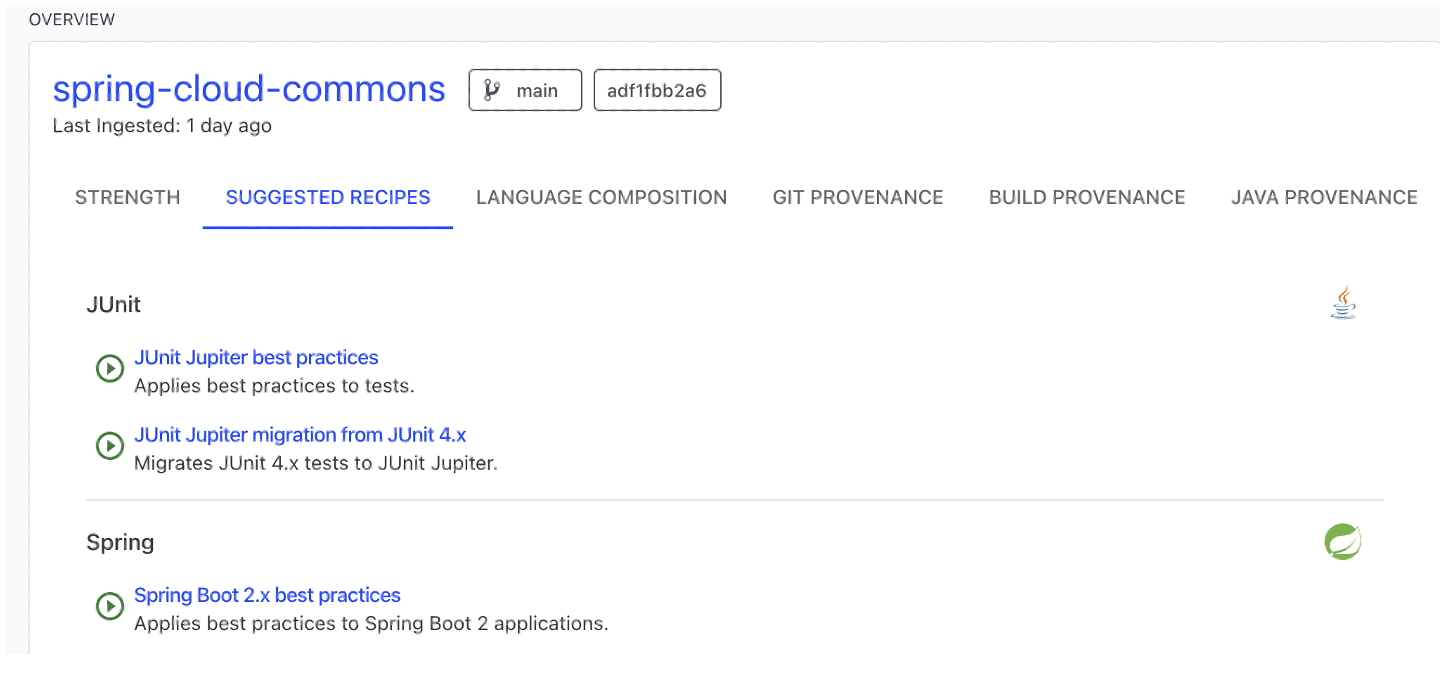Screen dimensions: 1448x698
Task: Click the green Spring leaf icon
Action: (1343, 542)
